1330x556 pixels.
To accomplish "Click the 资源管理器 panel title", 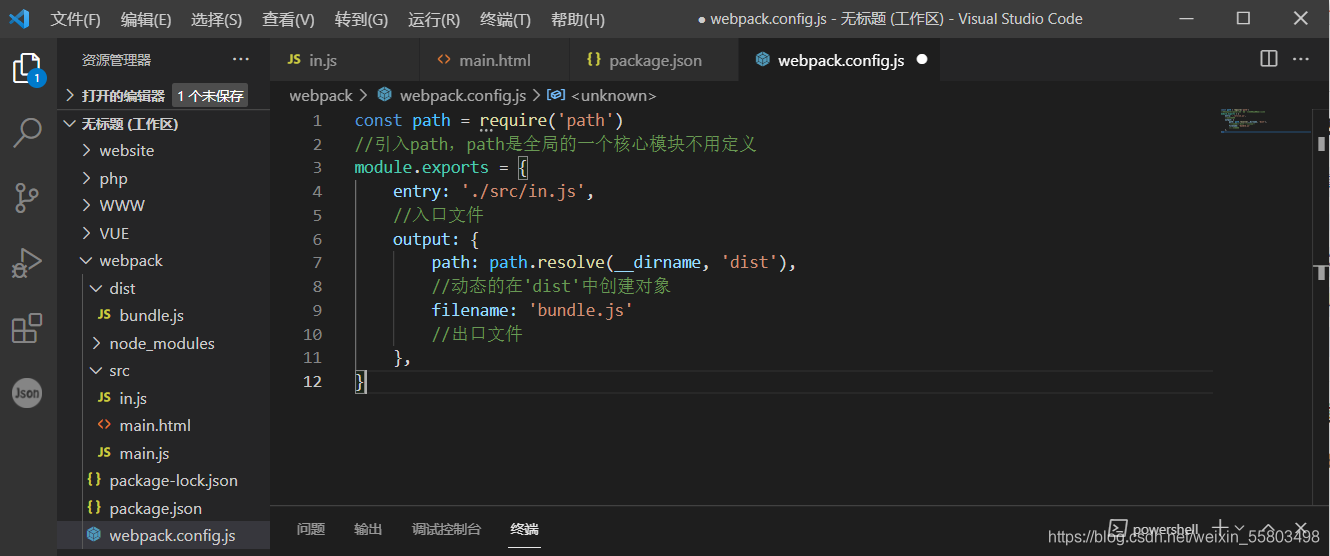I will tap(116, 60).
